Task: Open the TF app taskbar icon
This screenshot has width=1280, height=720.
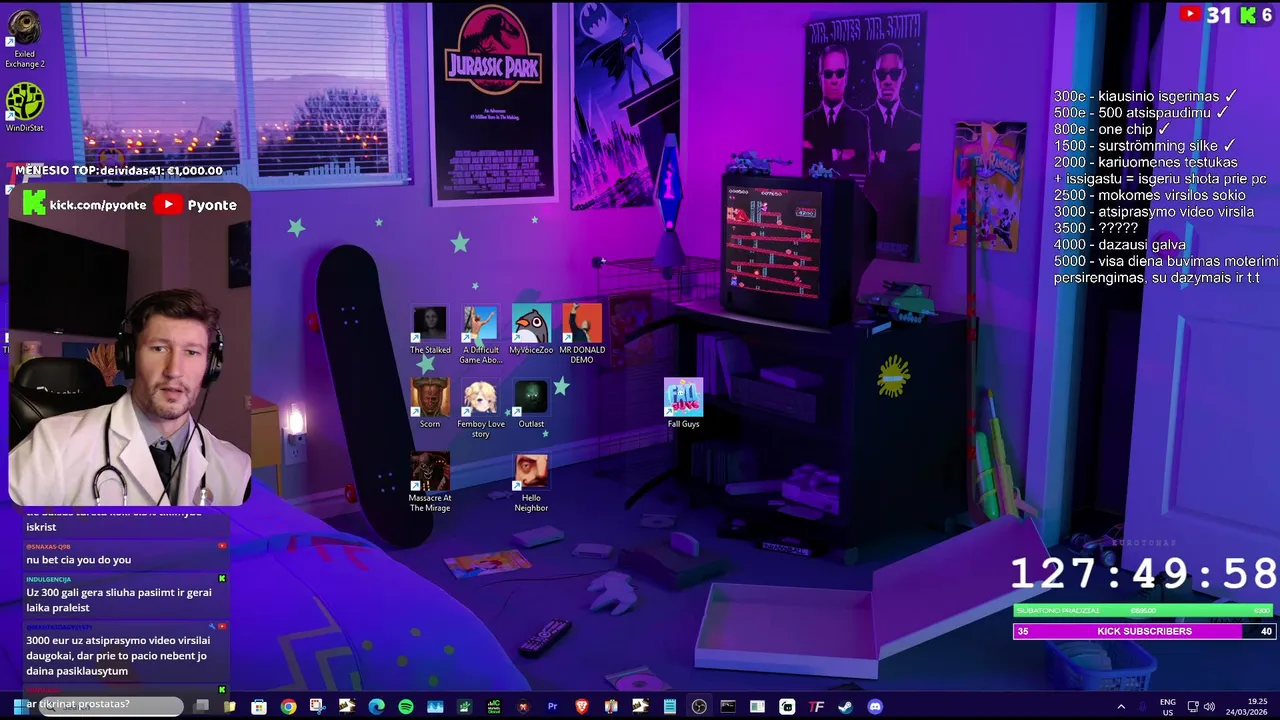Action: 816,707
